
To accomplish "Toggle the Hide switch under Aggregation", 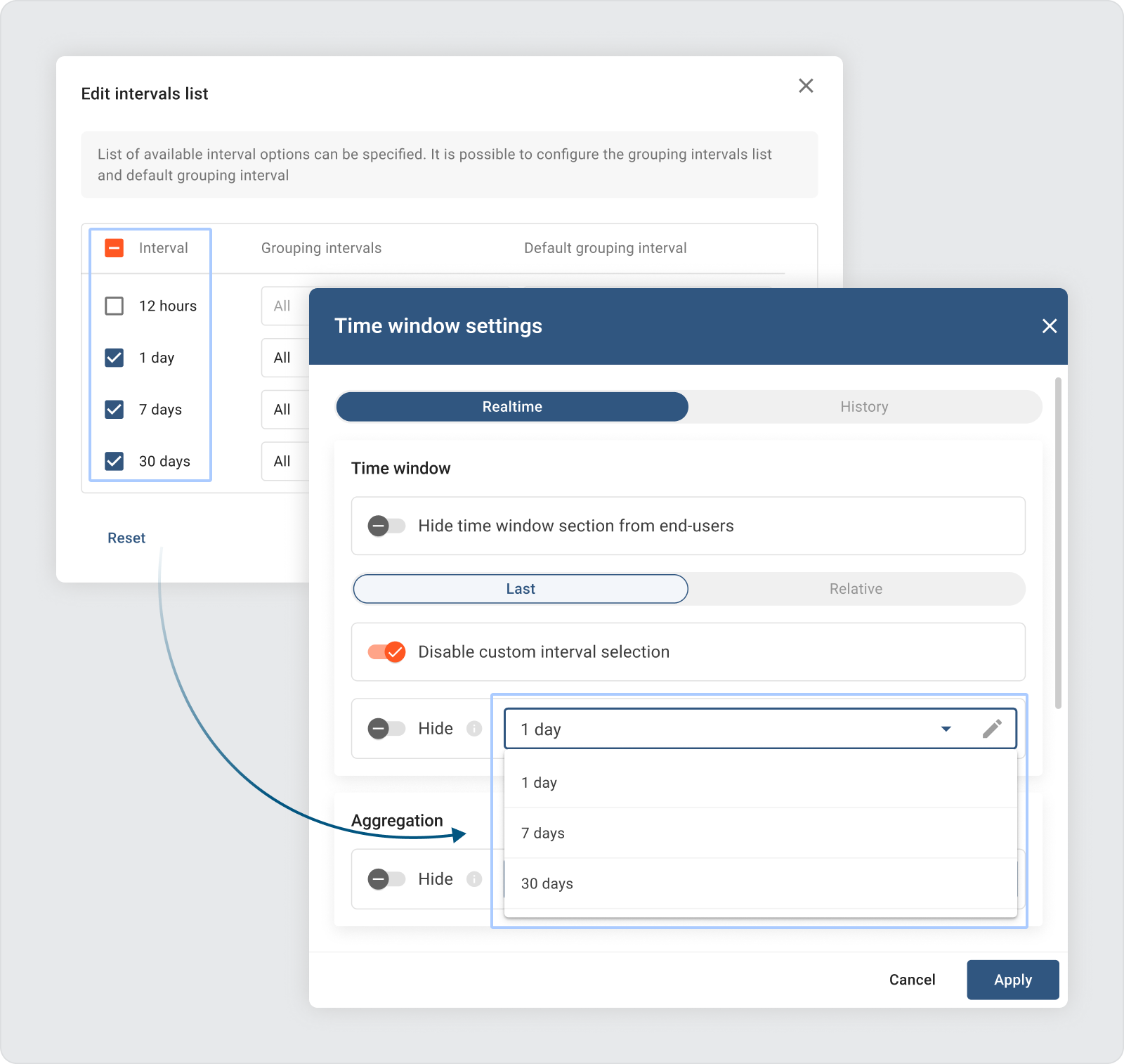I will point(386,879).
